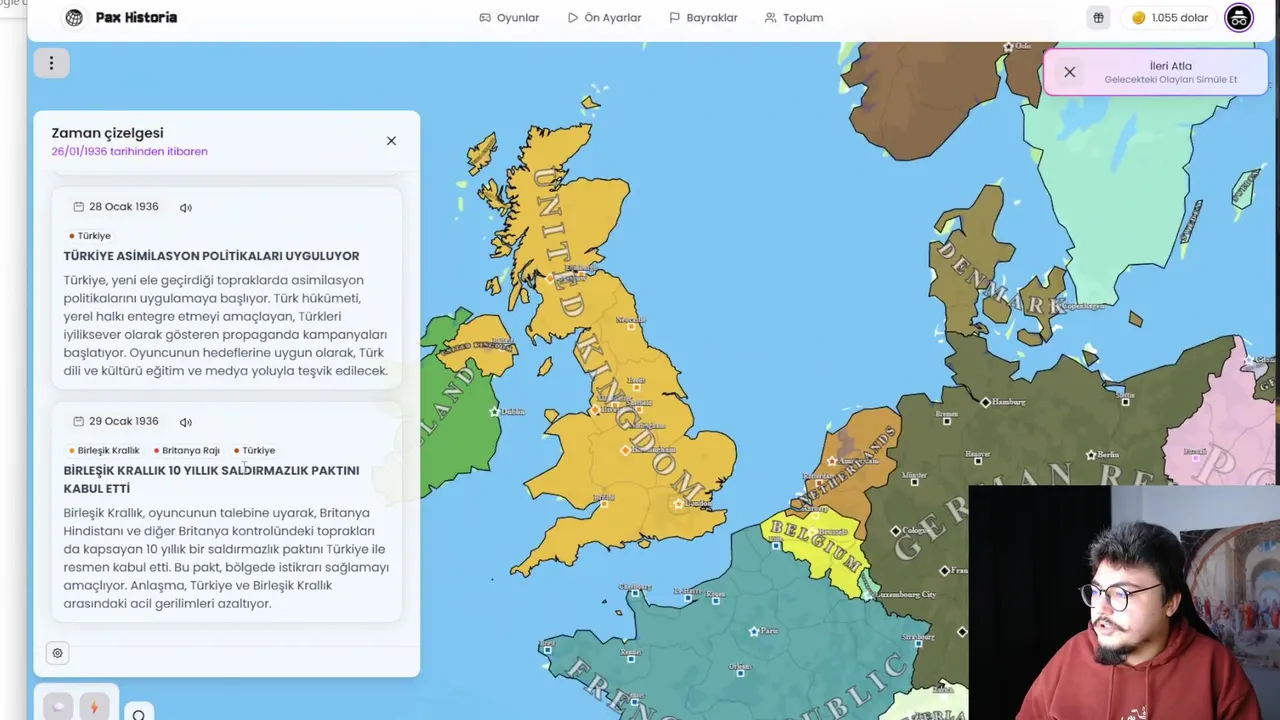The image size is (1280, 720).
Task: Open the Türkiye asimilasyon politikaları headline
Action: 211,256
